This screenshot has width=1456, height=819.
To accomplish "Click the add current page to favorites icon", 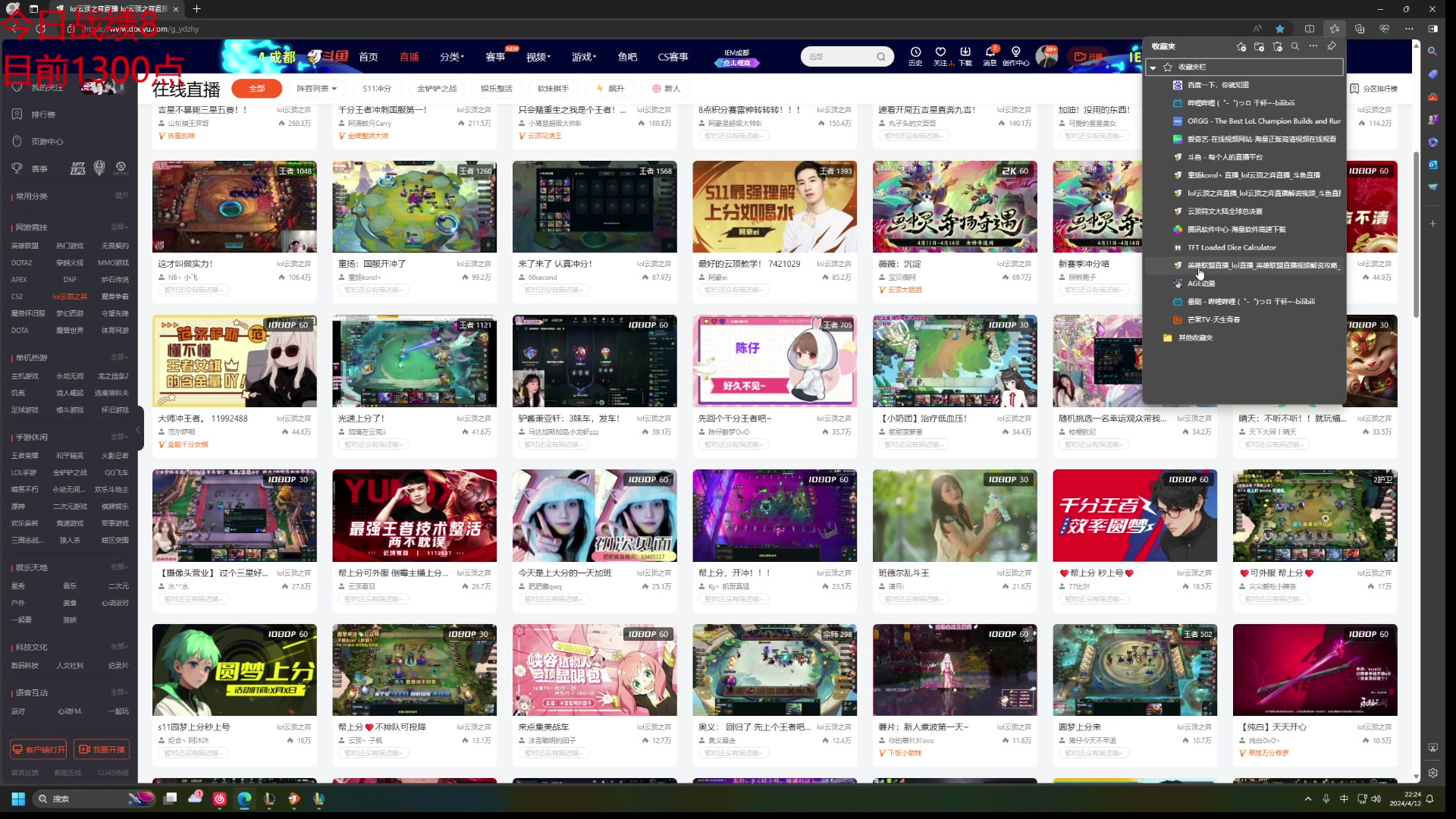I will point(1241,46).
